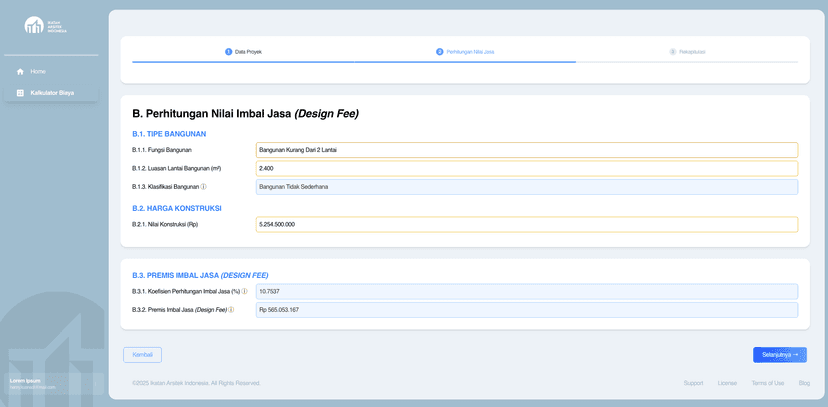Click info icon next to Premis Imbal Jasa
The width and height of the screenshot is (828, 407).
[x=231, y=310]
